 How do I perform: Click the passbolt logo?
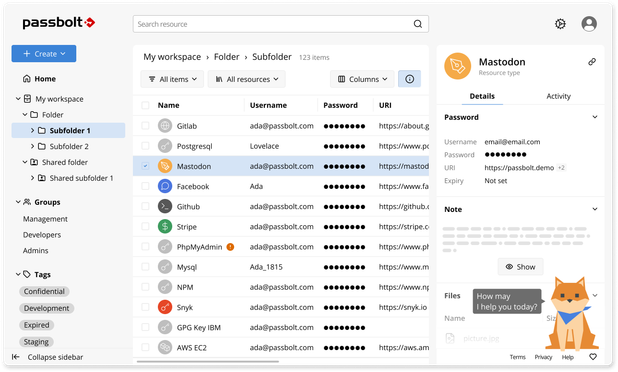[x=59, y=22]
